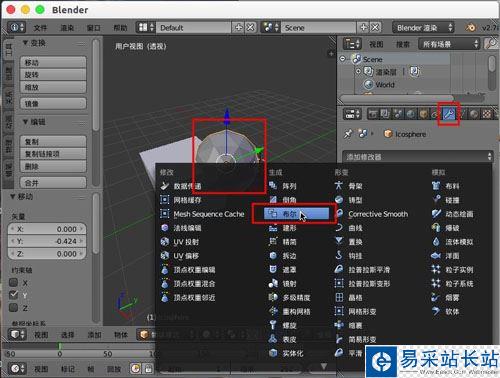Enable the X constraint axis checkbox
Viewport: 500px width, 378px height.
(x=13, y=283)
